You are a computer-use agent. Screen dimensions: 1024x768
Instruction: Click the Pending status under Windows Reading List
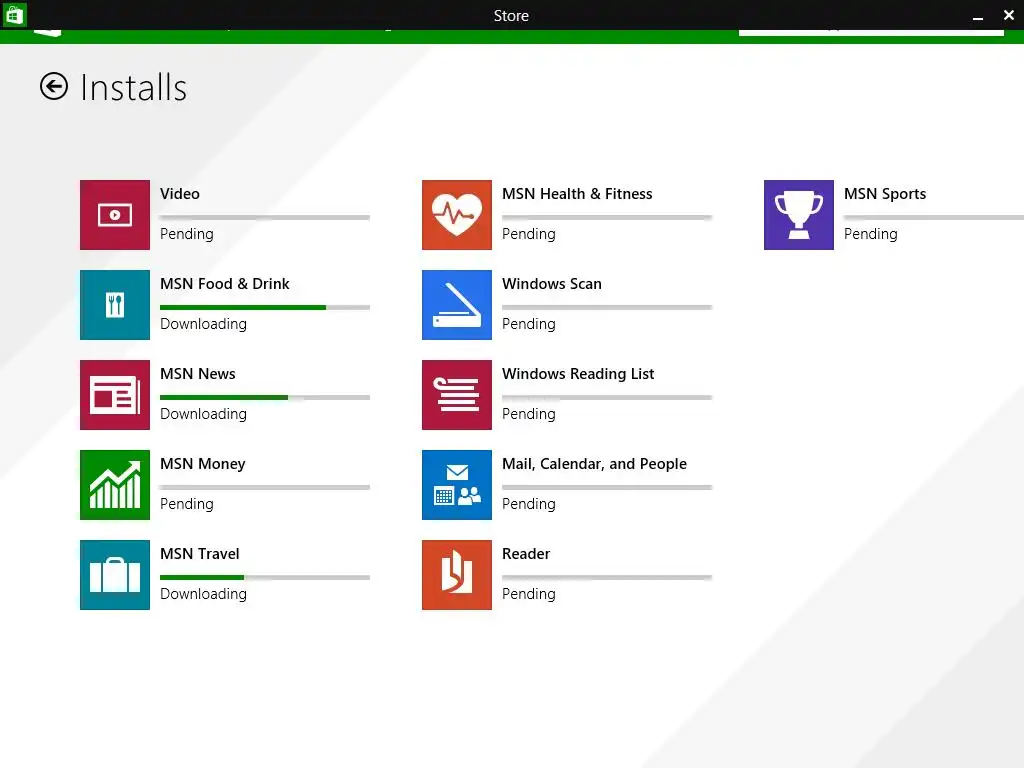point(529,415)
